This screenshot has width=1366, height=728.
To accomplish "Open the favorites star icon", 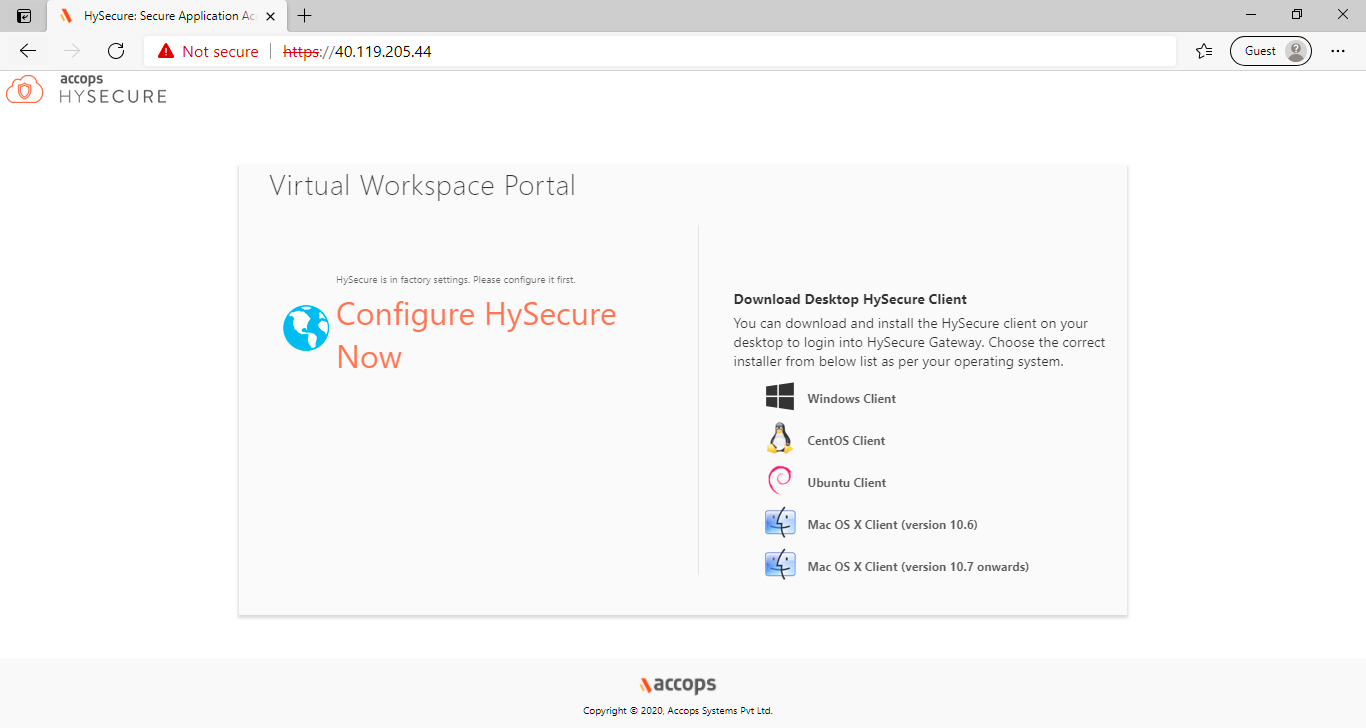I will 1204,51.
